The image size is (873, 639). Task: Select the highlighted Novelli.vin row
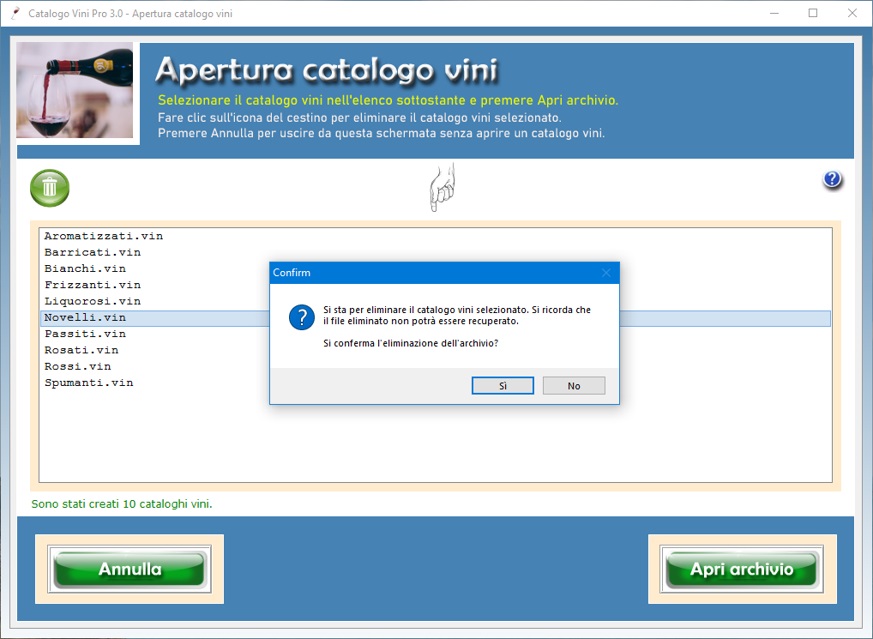(435, 318)
